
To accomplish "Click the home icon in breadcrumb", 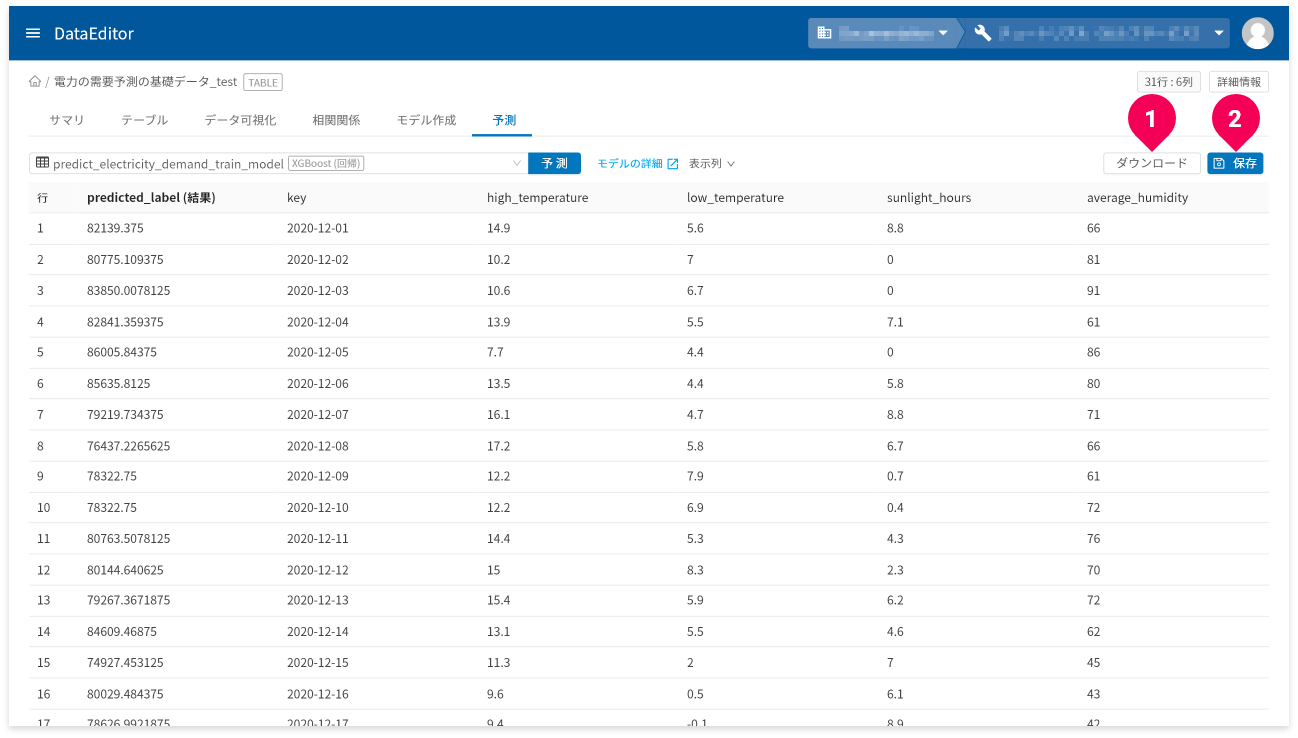I will [x=35, y=82].
